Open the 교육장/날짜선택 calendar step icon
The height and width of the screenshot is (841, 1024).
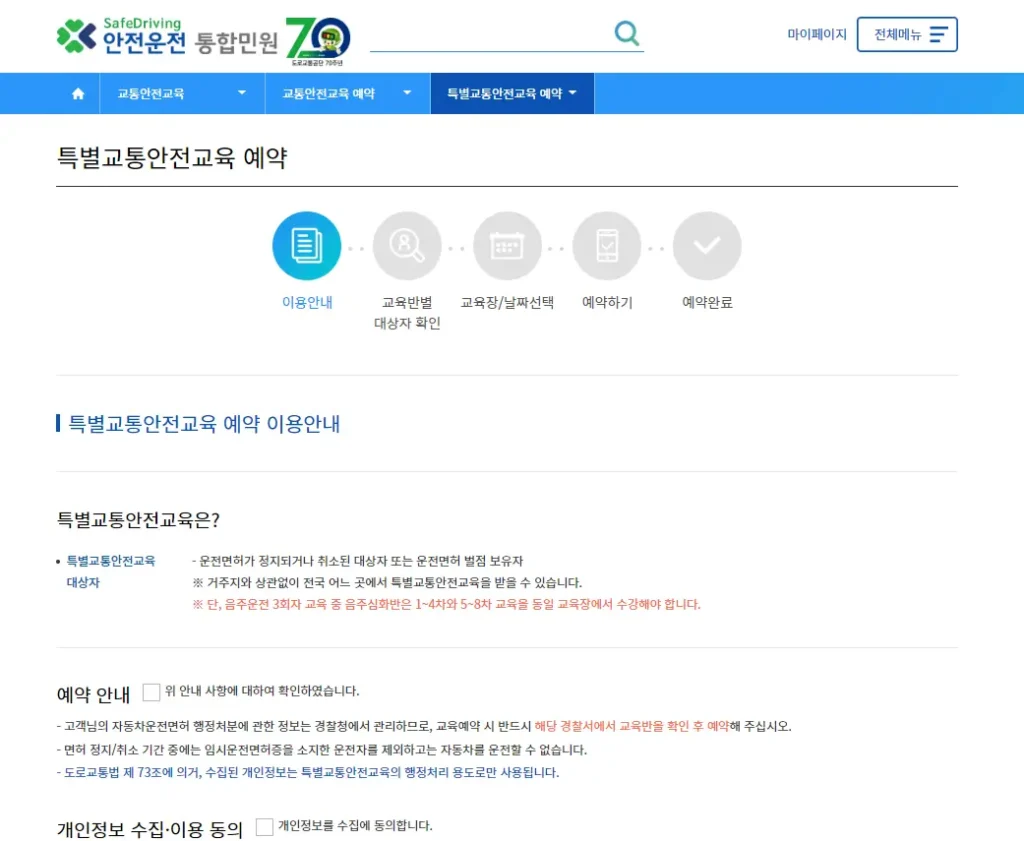507,244
